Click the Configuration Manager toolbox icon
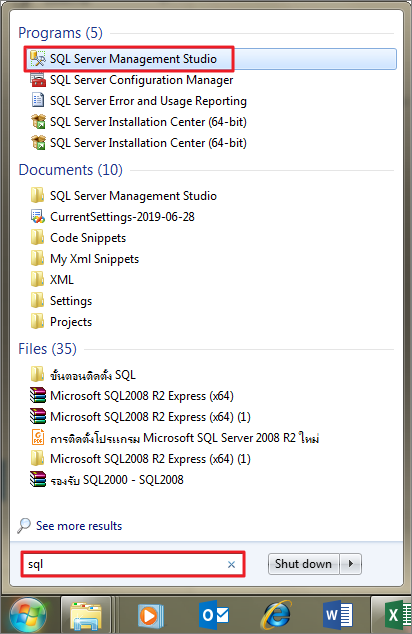 coord(38,80)
